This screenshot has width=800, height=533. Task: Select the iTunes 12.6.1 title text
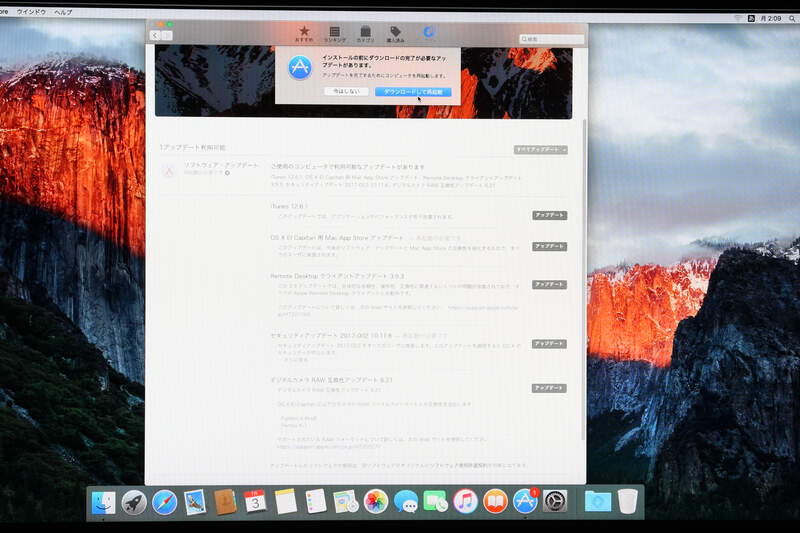289,206
